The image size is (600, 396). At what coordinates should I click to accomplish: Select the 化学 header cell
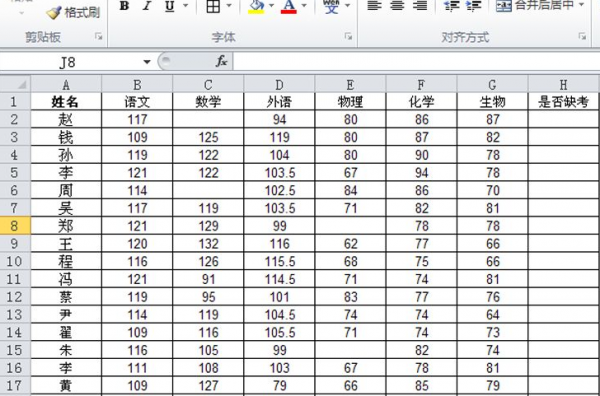(x=421, y=102)
